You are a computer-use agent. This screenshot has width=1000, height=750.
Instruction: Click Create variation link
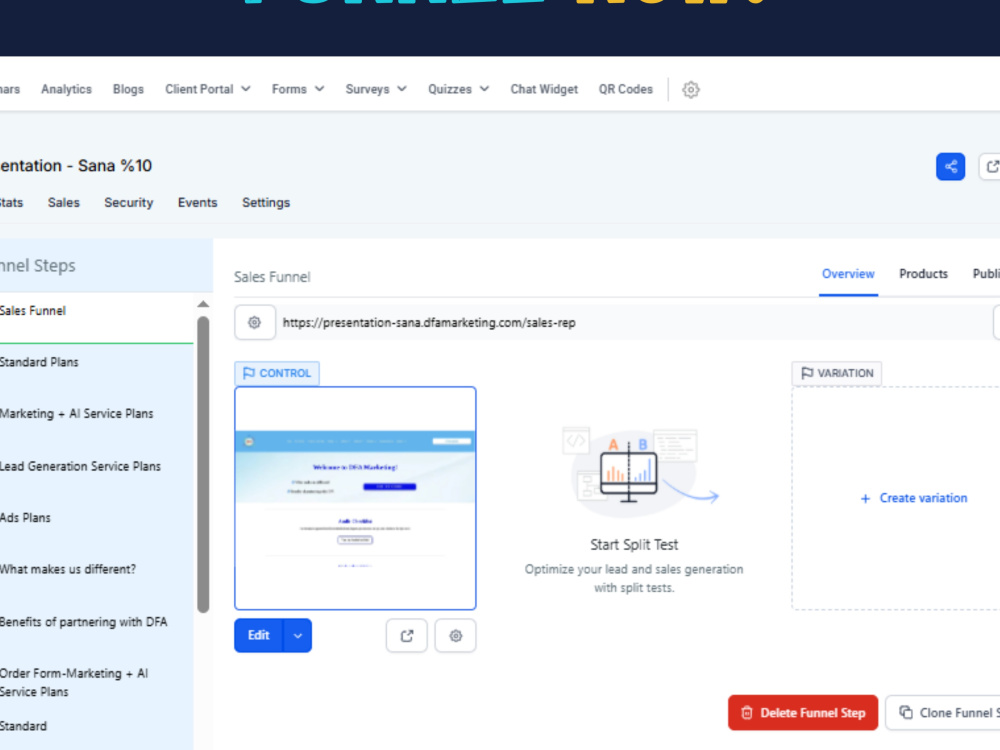(914, 498)
